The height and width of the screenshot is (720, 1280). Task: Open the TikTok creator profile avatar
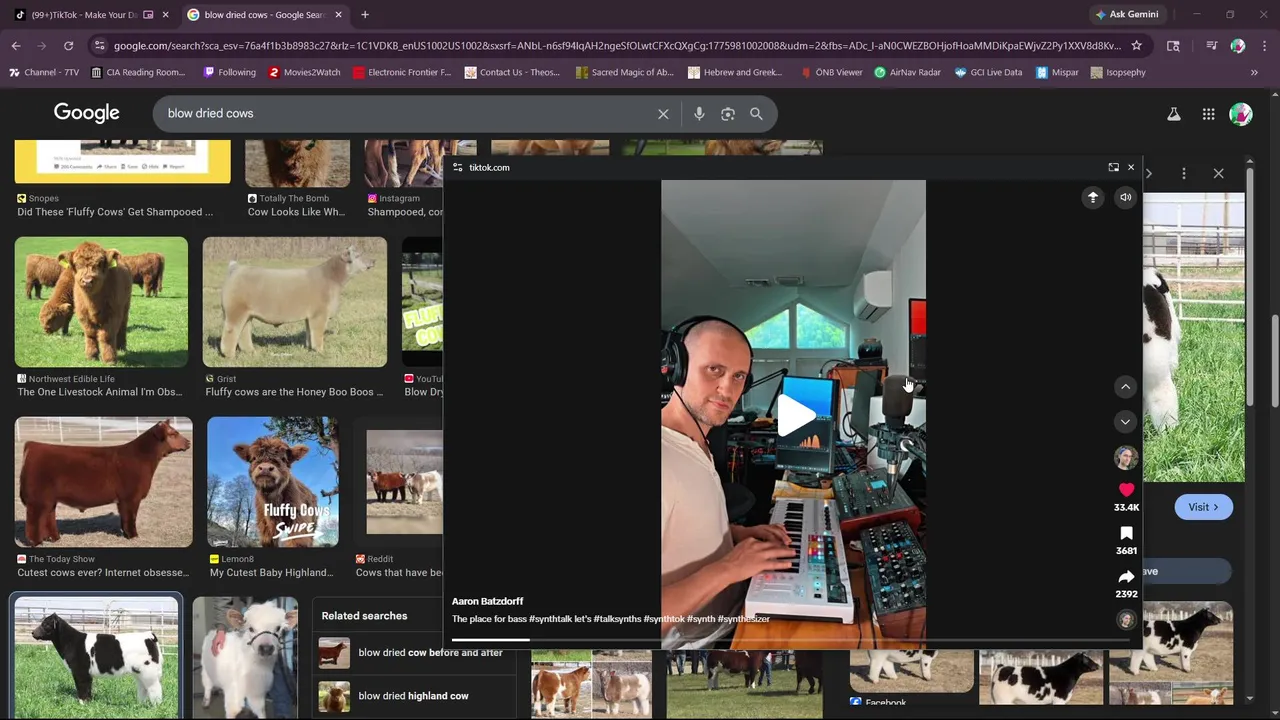coord(1126,458)
